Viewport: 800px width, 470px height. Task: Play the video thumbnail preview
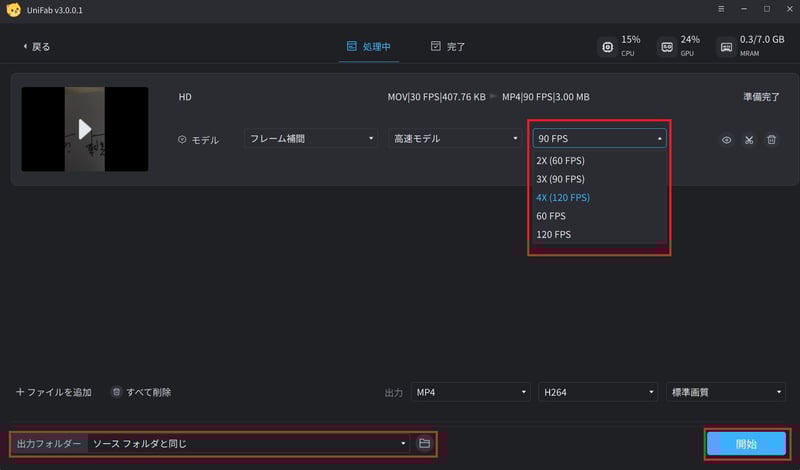(85, 128)
